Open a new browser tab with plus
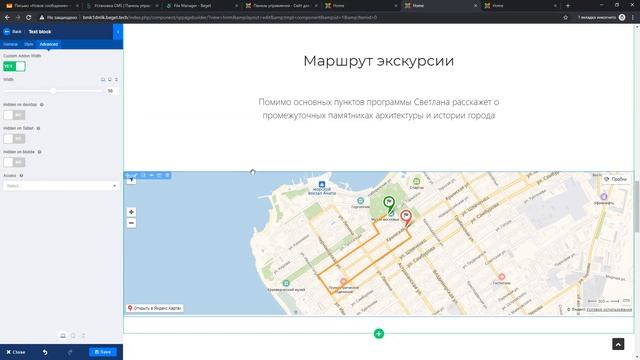 point(567,6)
